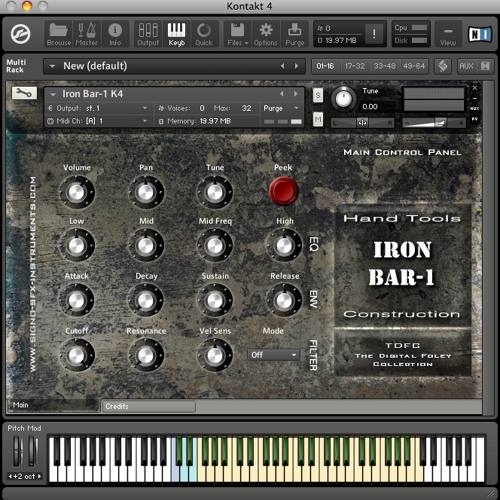Toggle the PV button in instrument header

(475, 119)
